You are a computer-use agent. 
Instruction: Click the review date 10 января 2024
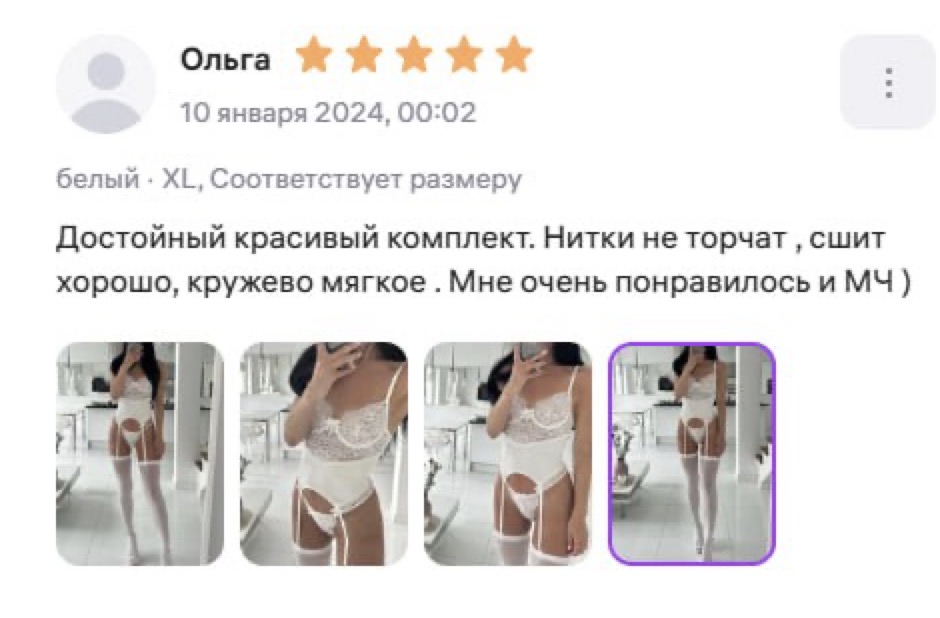point(282,113)
